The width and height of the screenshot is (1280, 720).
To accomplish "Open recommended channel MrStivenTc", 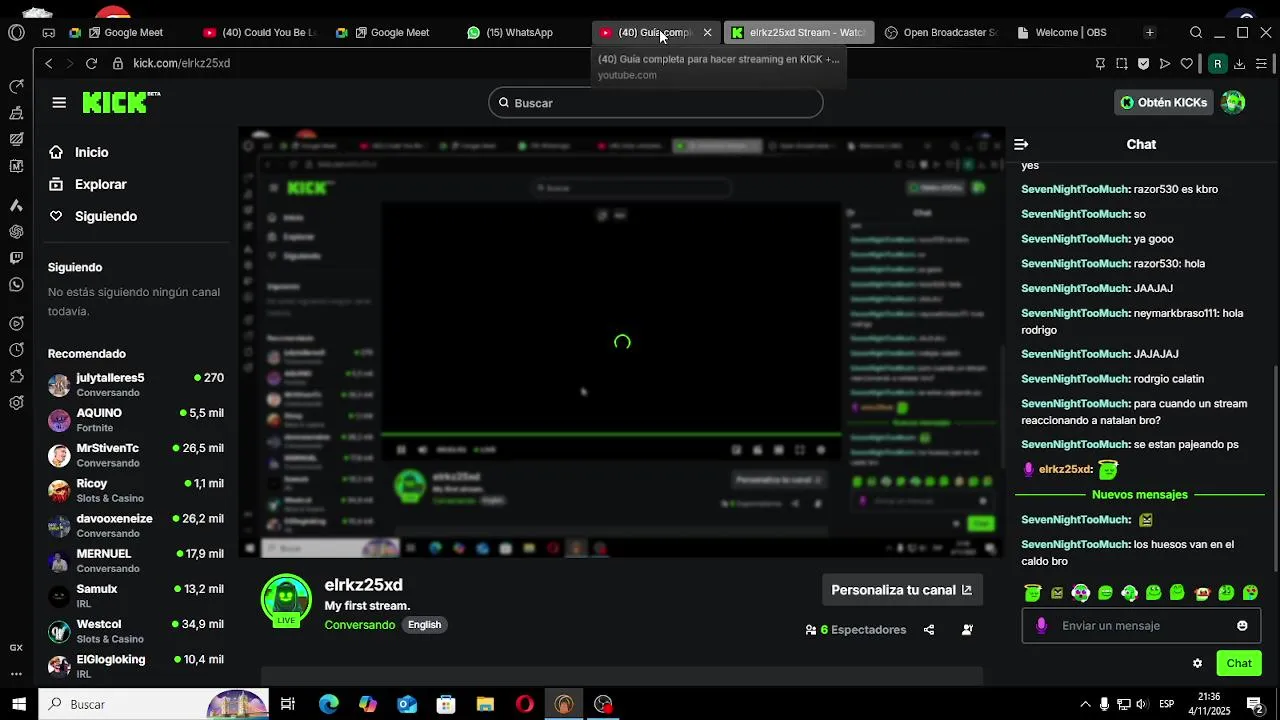I will [x=136, y=455].
